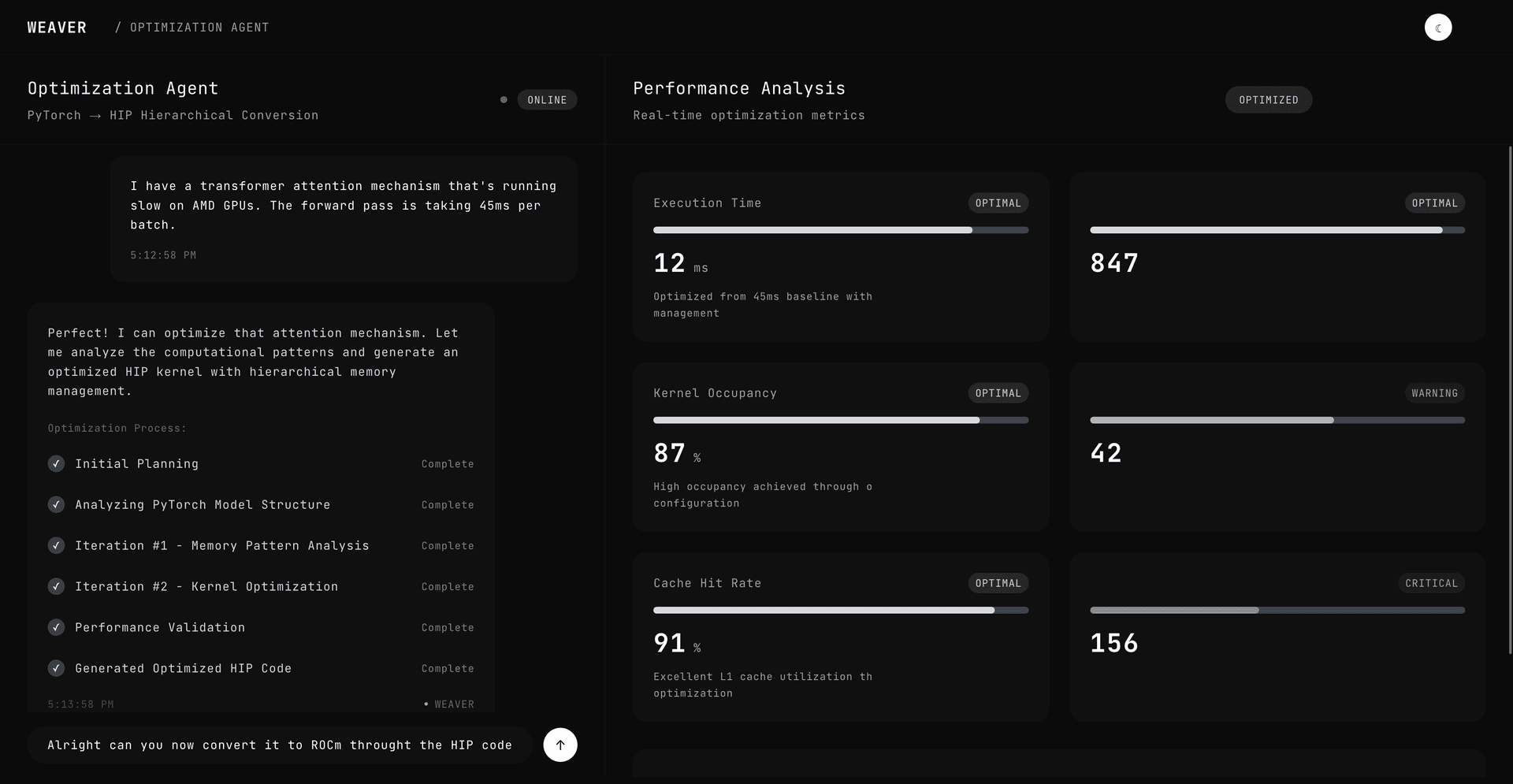Viewport: 1513px width, 784px height.
Task: Click the Kernel Occupancy progress bar
Action: pos(840,420)
